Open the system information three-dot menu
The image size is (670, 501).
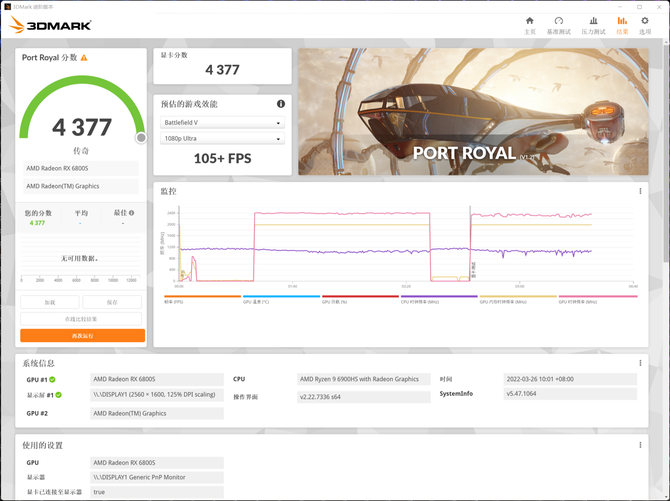[x=640, y=363]
